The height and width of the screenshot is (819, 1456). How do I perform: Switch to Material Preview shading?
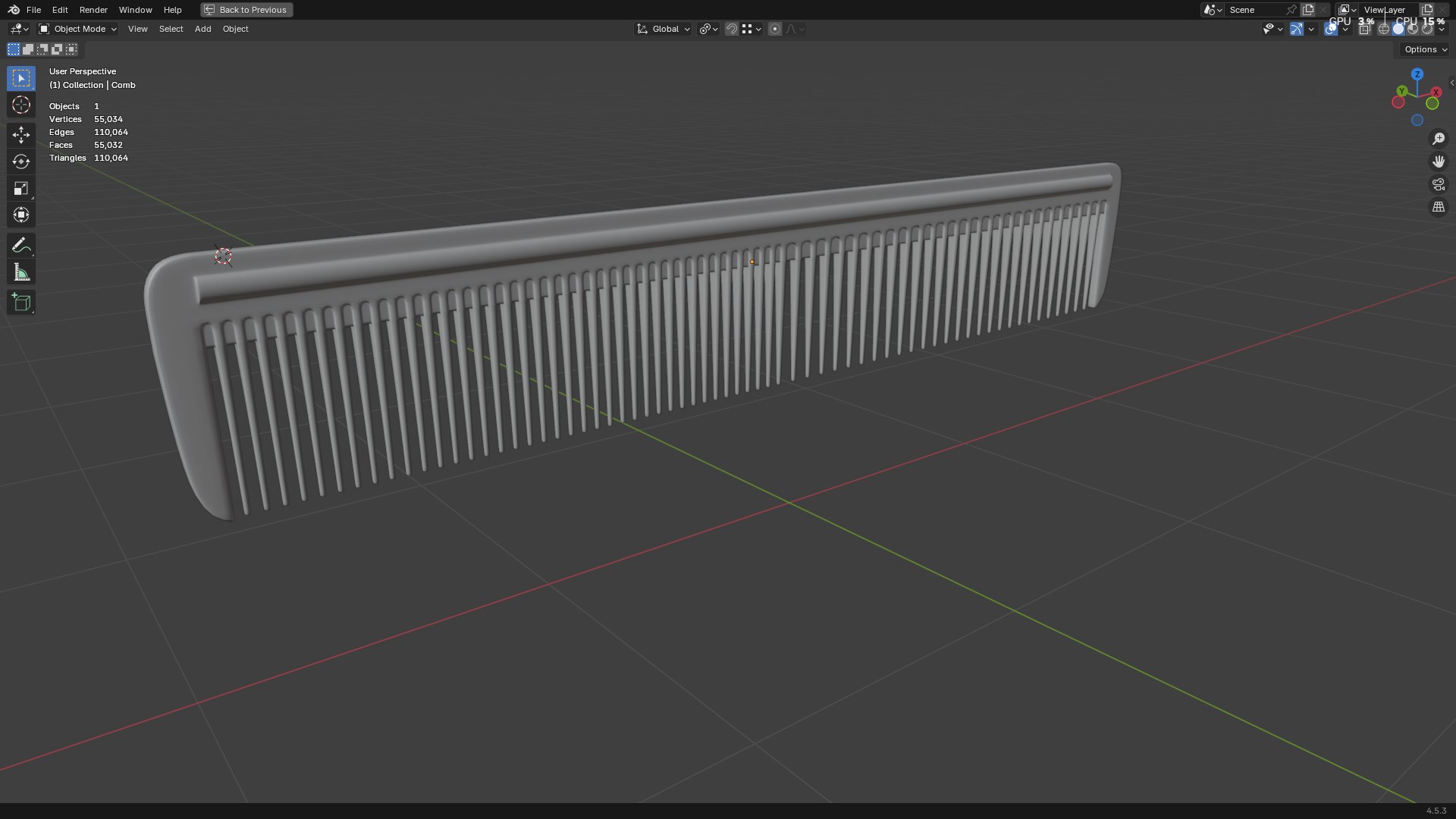tap(1413, 29)
